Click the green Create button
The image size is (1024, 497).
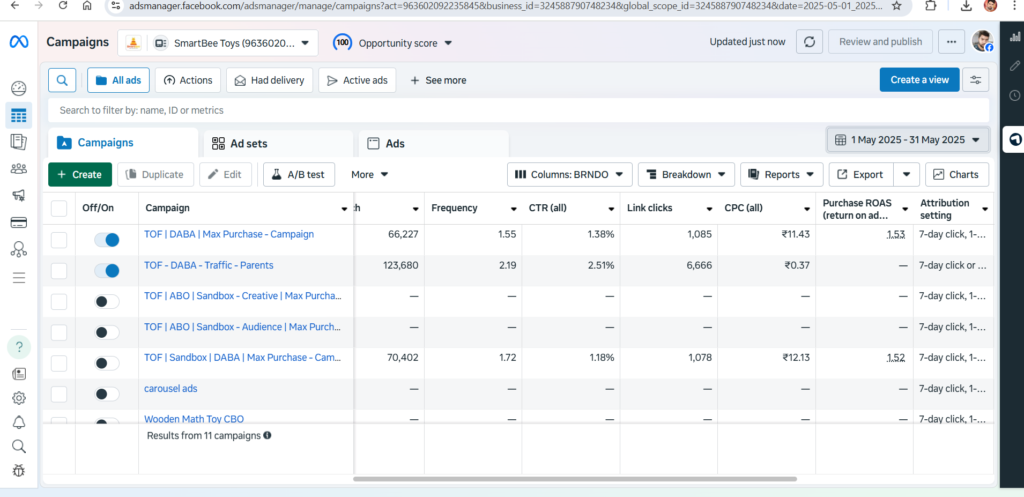coord(79,175)
